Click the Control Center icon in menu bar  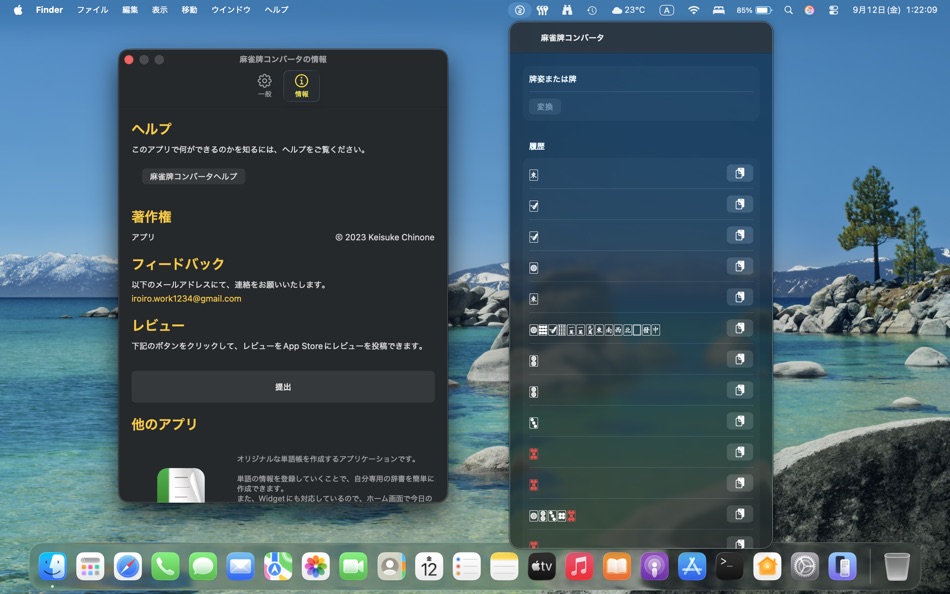[x=834, y=10]
